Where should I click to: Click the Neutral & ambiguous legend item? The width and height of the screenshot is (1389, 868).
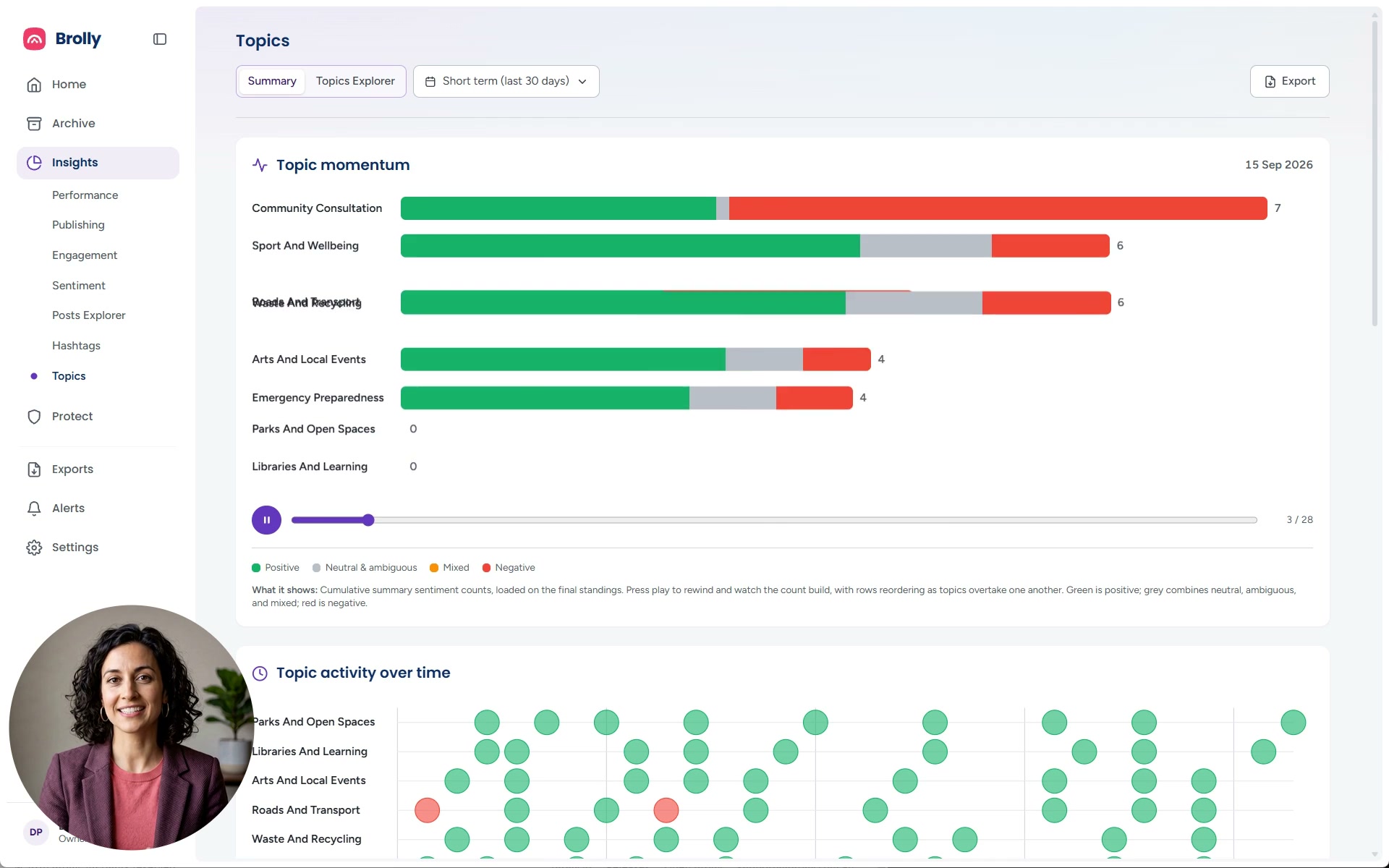click(365, 568)
